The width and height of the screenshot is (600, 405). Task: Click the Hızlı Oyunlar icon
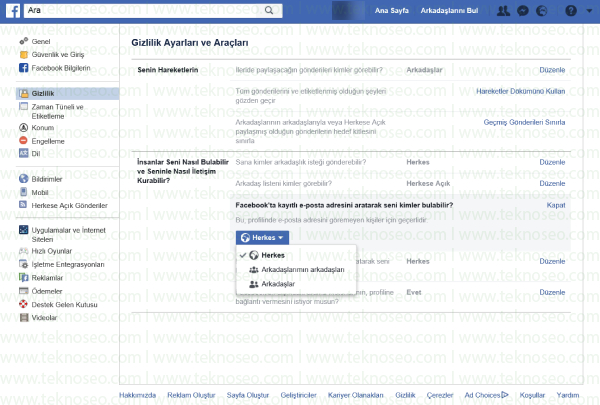(x=24, y=251)
